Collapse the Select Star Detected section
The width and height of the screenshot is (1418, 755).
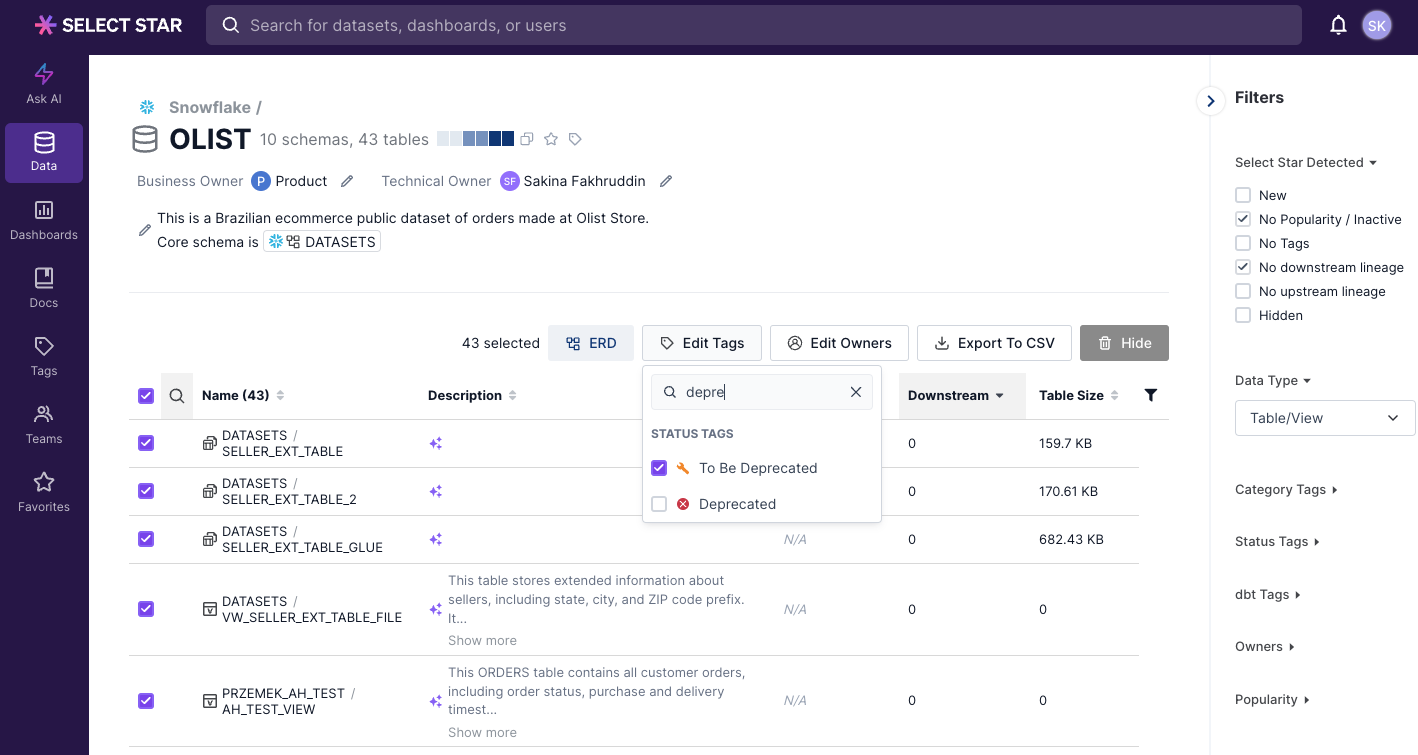click(x=1306, y=162)
